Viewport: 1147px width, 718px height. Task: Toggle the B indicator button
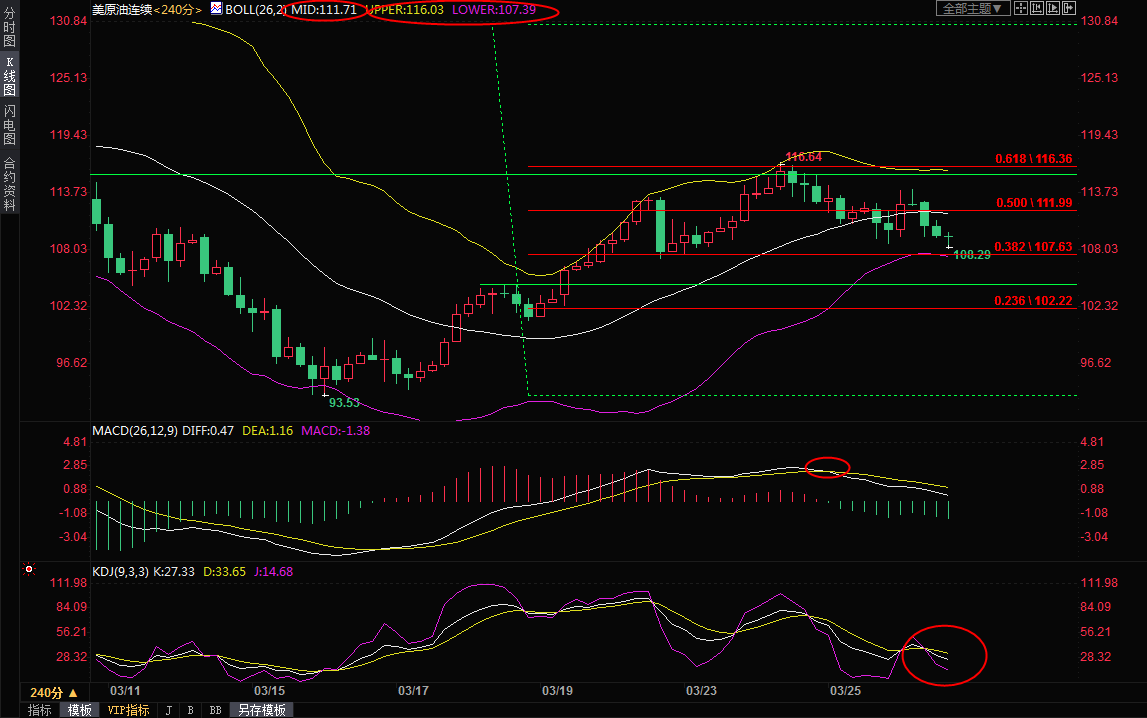point(190,710)
